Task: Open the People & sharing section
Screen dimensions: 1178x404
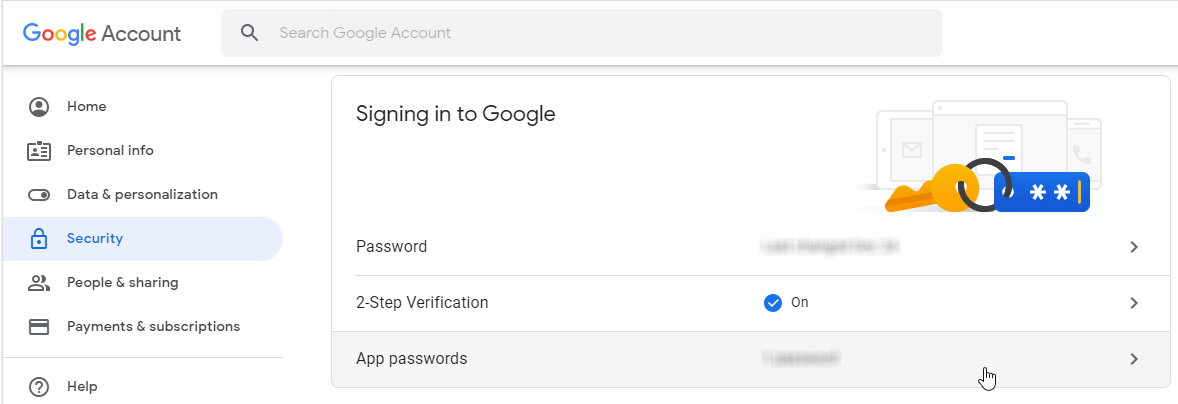Action: [122, 283]
